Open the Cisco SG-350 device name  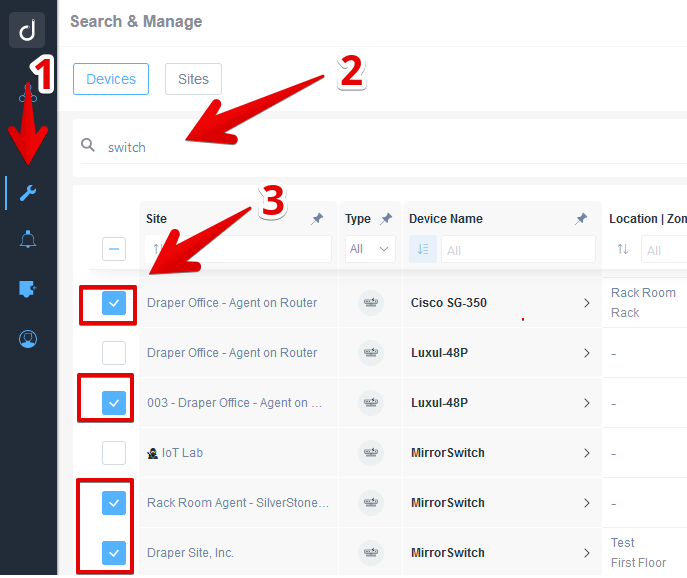(x=449, y=303)
